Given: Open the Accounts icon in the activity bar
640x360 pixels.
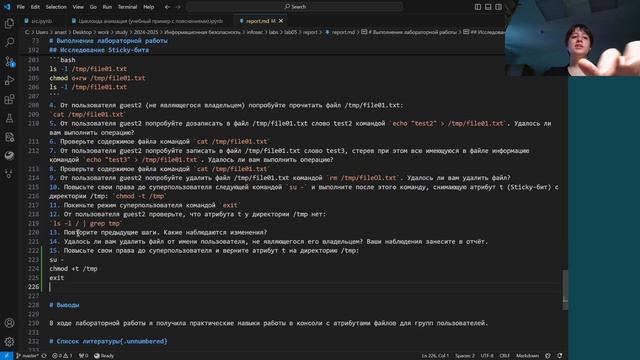Looking at the screenshot, I should (9, 323).
